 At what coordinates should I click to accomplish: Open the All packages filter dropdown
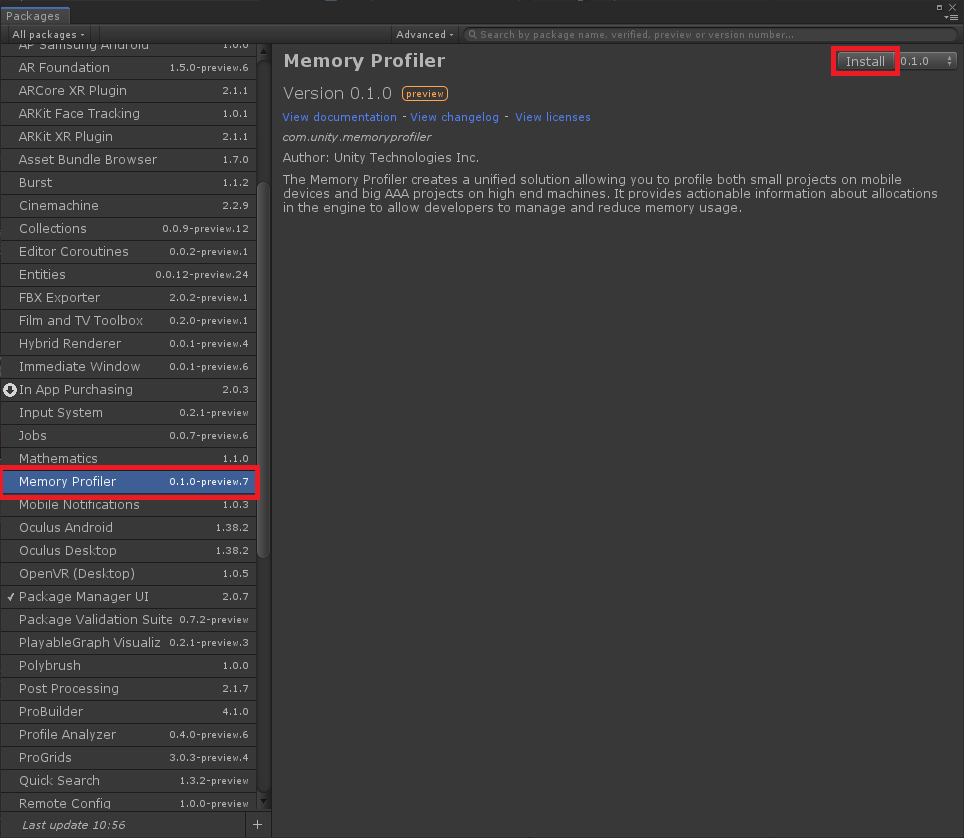pyautogui.click(x=49, y=34)
